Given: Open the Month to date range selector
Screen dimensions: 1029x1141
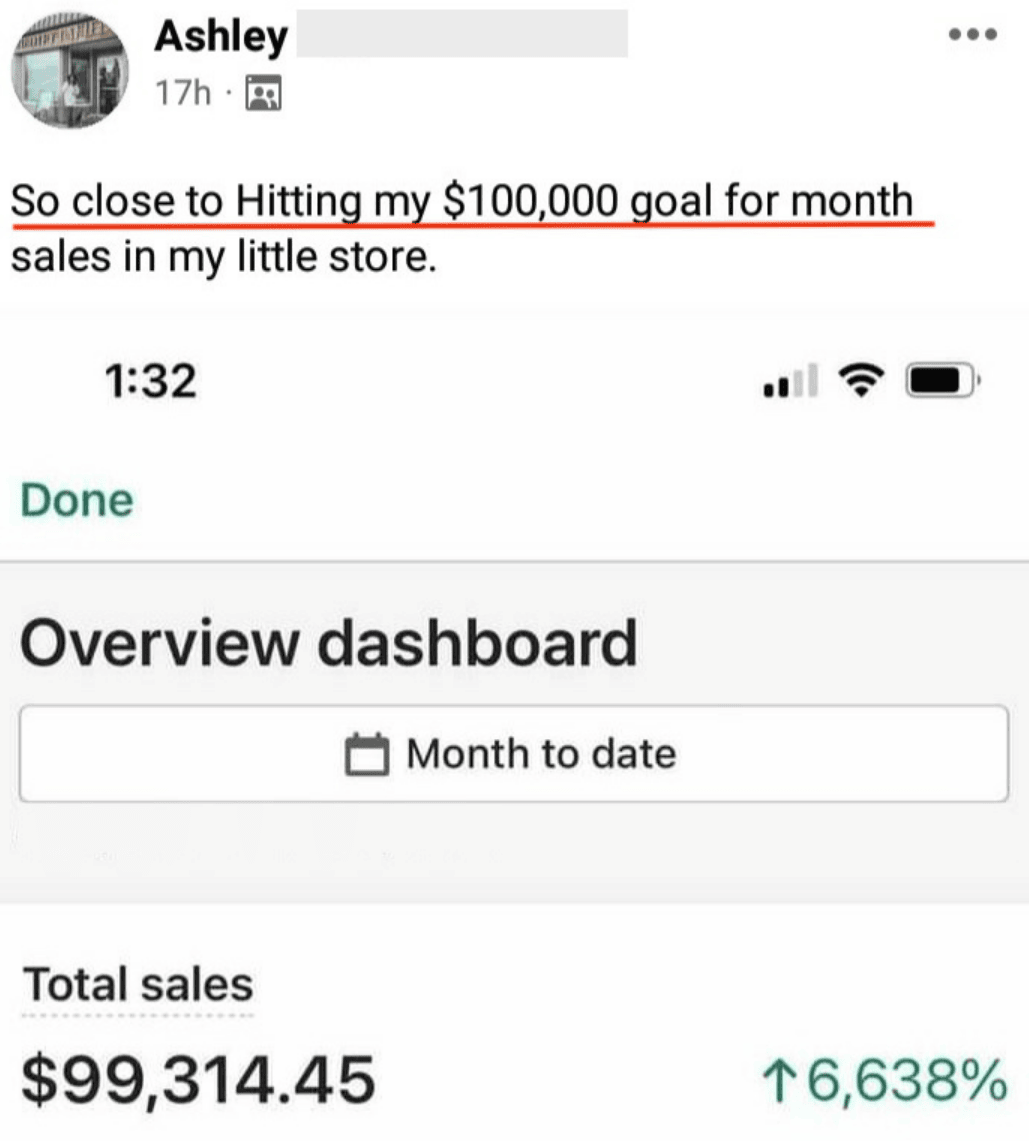Looking at the screenshot, I should pos(514,754).
